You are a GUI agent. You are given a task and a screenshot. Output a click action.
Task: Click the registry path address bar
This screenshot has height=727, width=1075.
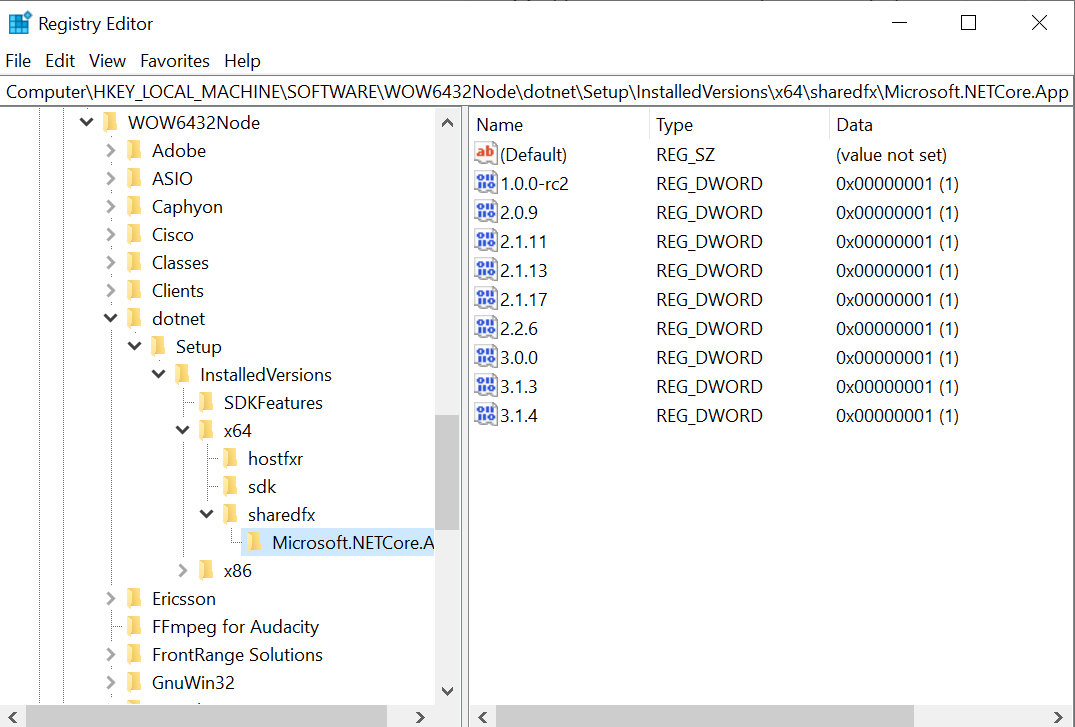click(x=537, y=92)
